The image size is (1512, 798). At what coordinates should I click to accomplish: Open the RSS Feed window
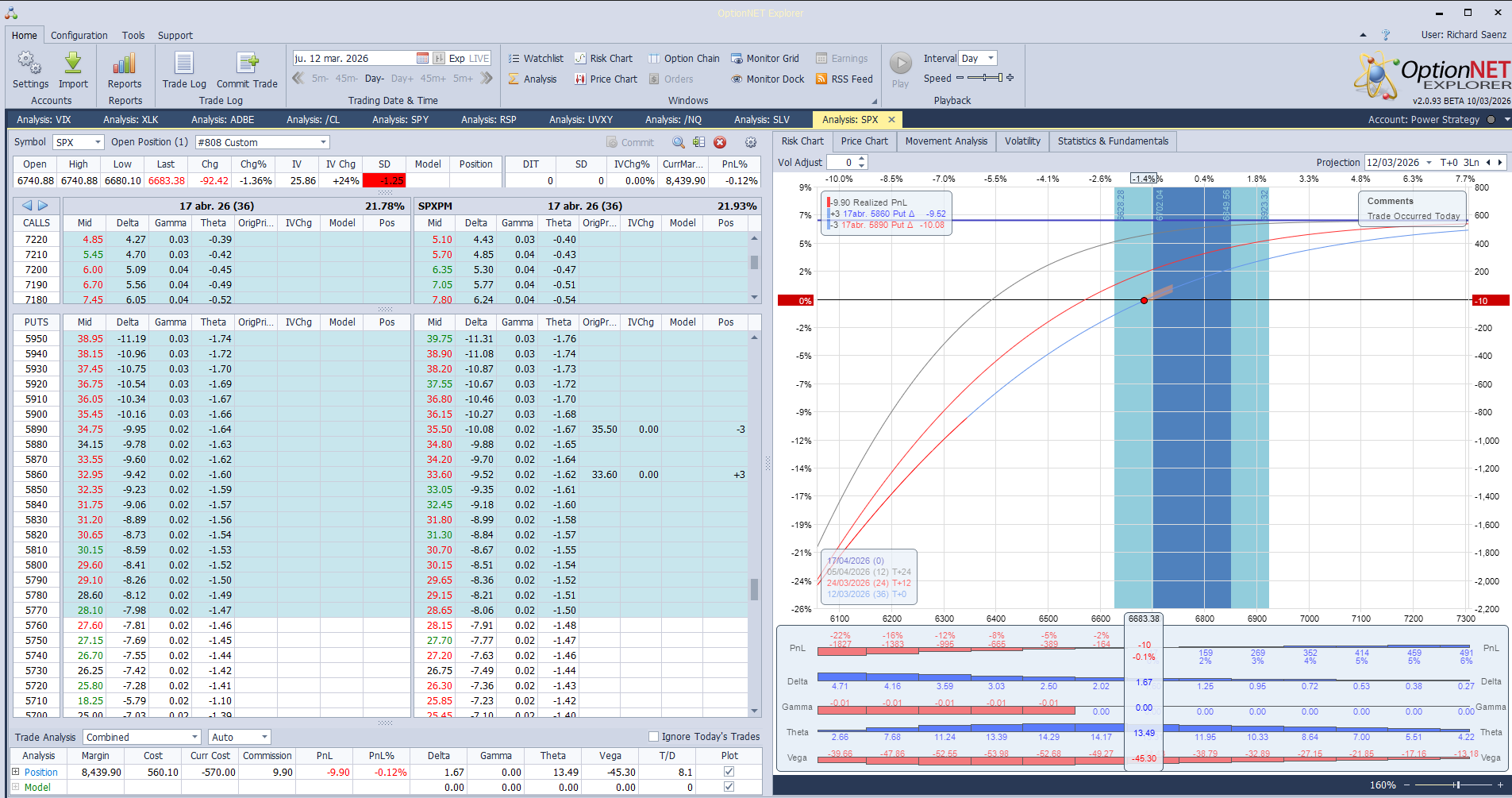point(844,79)
